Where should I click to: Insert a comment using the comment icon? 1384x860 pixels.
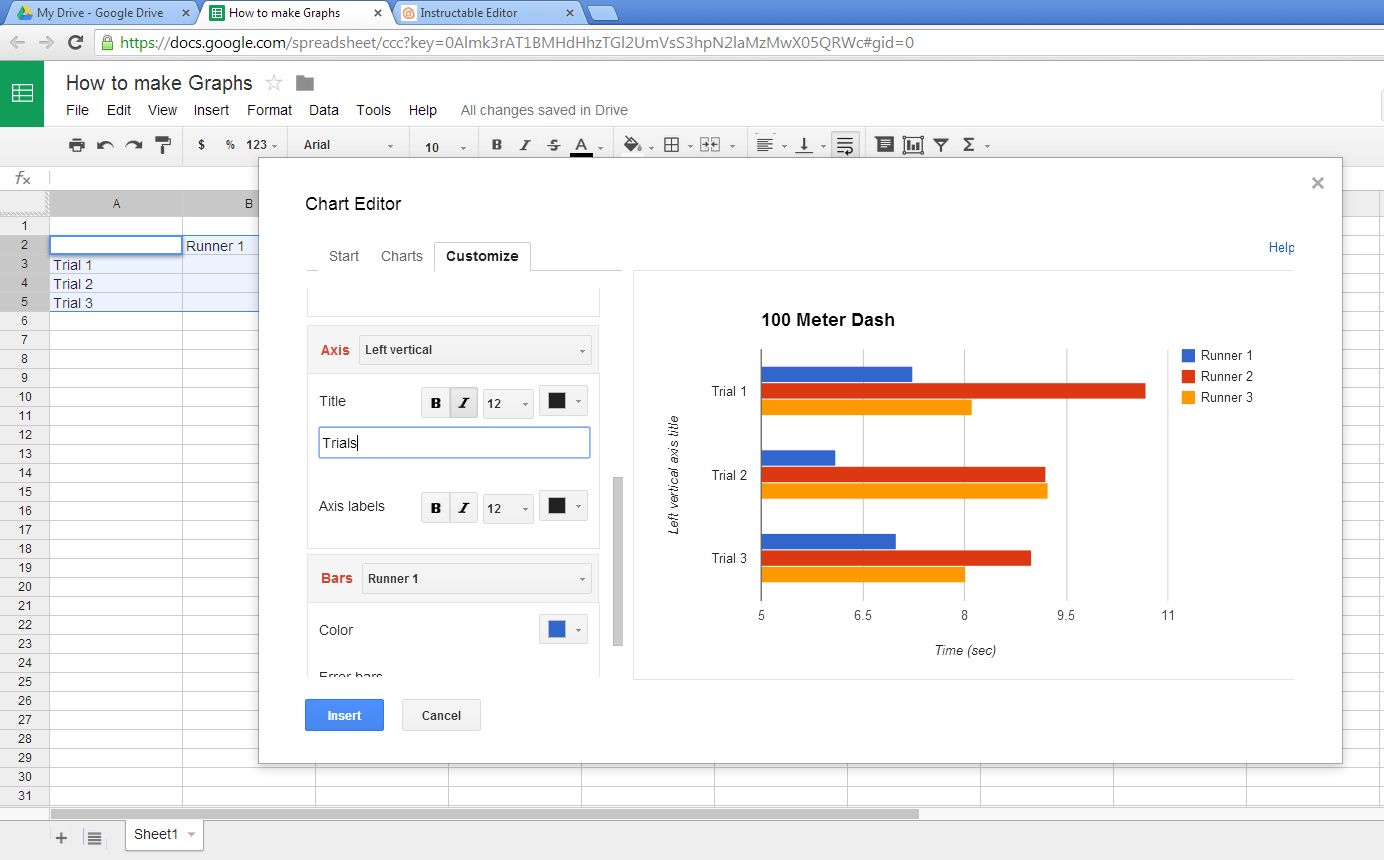click(x=884, y=144)
